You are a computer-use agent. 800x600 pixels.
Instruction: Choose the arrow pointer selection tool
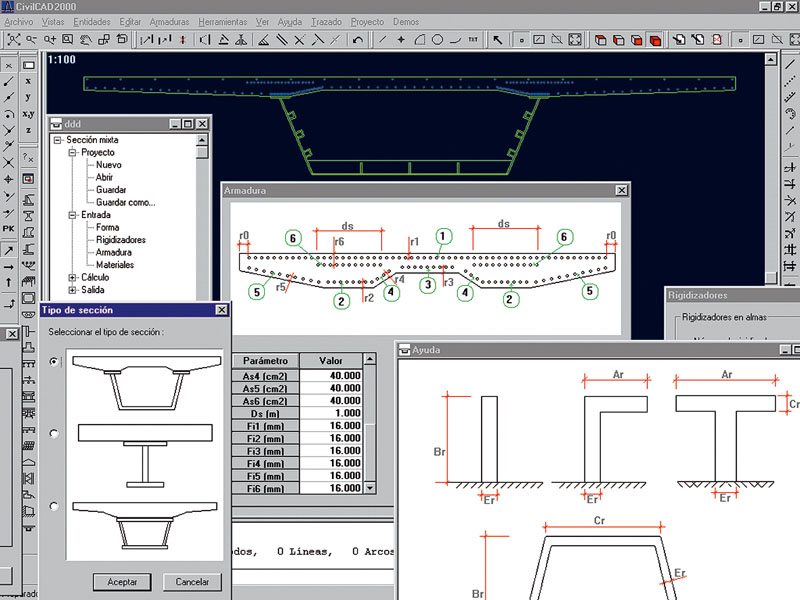pyautogui.click(x=498, y=41)
